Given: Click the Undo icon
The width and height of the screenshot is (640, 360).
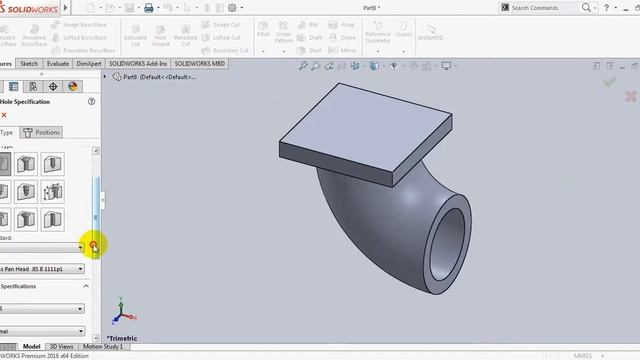Looking at the screenshot, I should 168,8.
